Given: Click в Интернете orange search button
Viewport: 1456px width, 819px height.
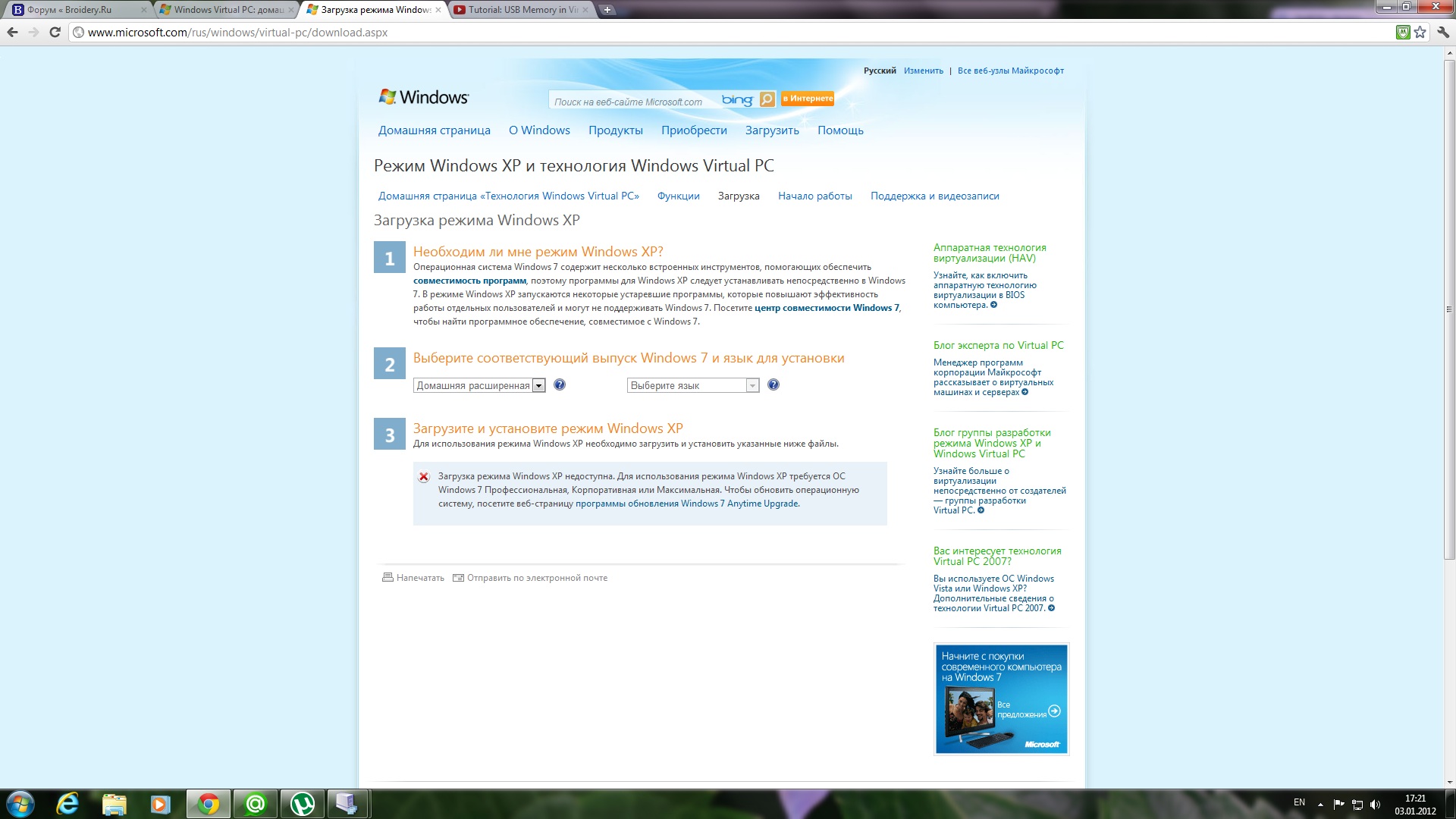Looking at the screenshot, I should [808, 99].
